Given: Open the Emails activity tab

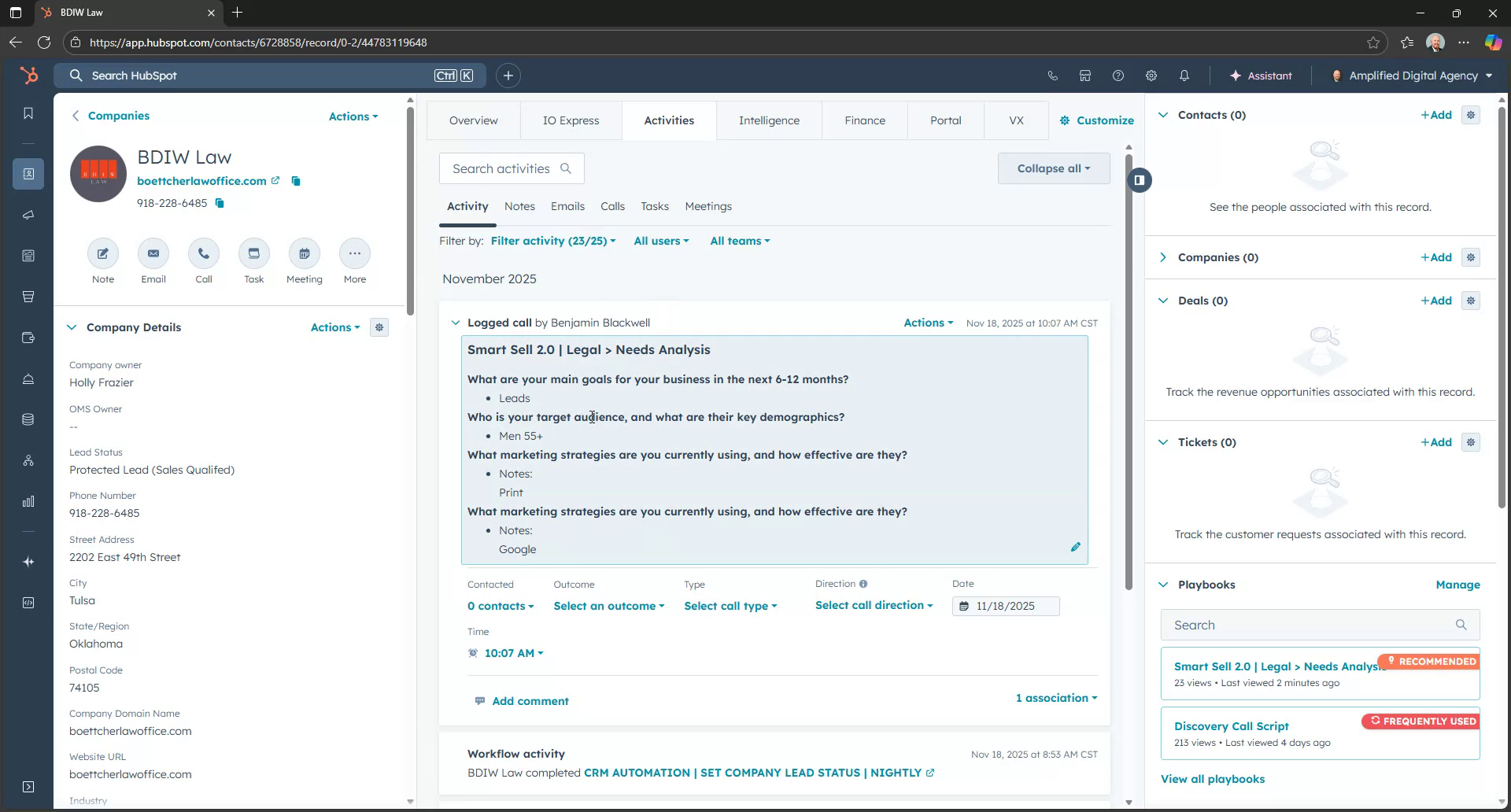Looking at the screenshot, I should coord(567,206).
